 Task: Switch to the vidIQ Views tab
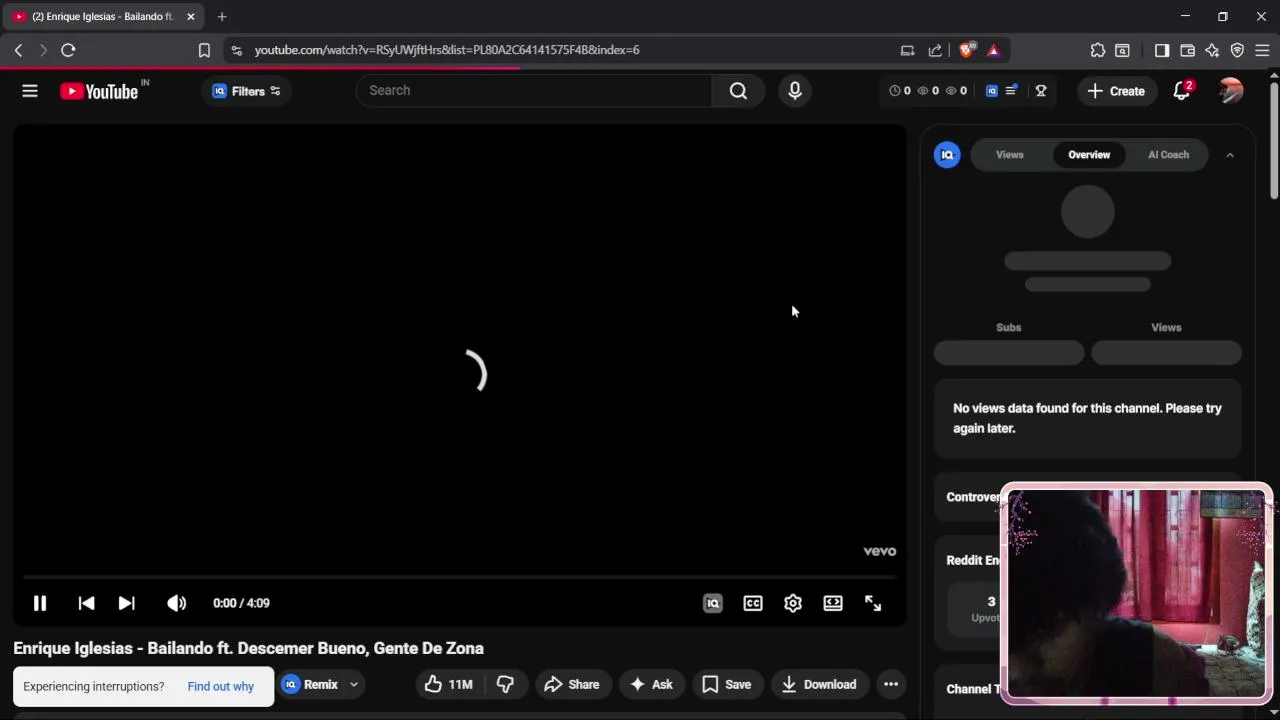click(x=1009, y=155)
